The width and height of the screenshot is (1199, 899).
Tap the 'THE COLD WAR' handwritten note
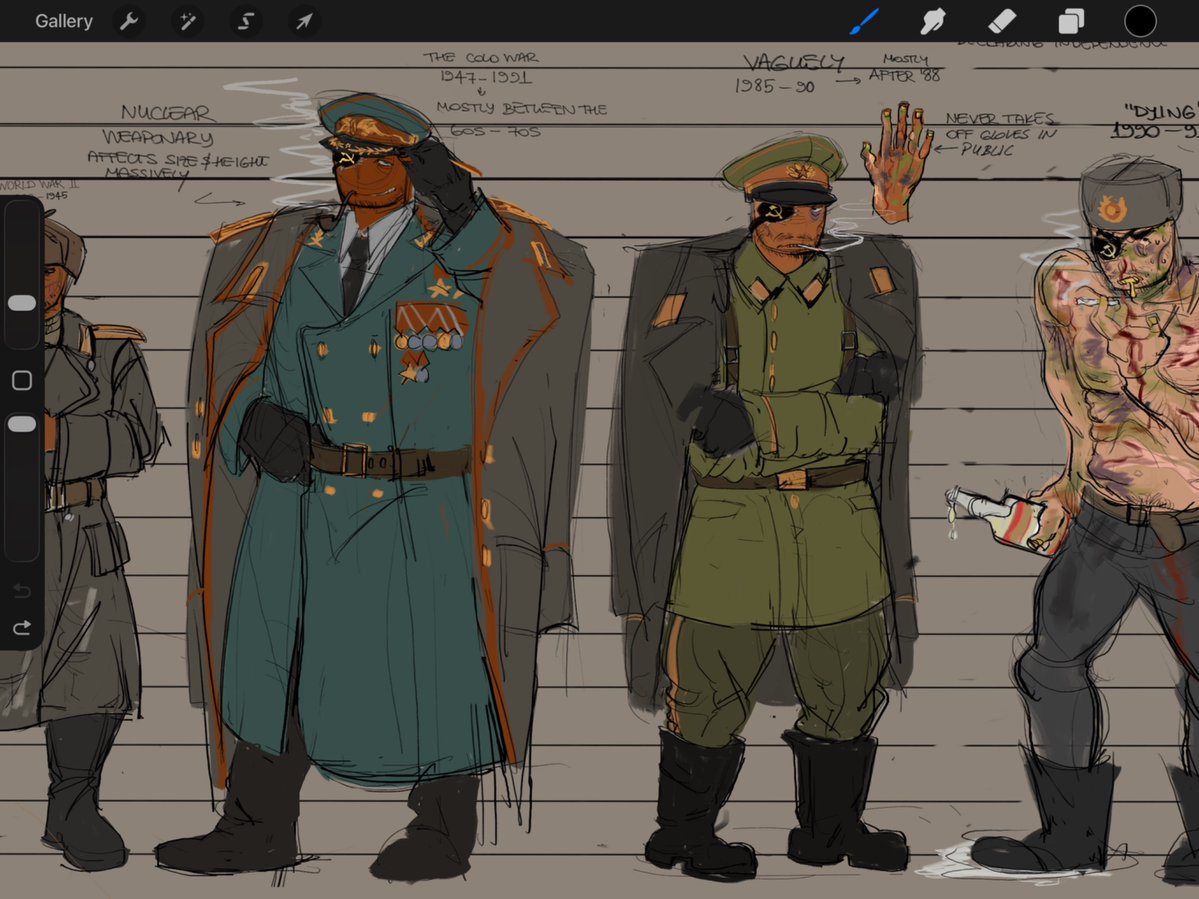(x=481, y=57)
